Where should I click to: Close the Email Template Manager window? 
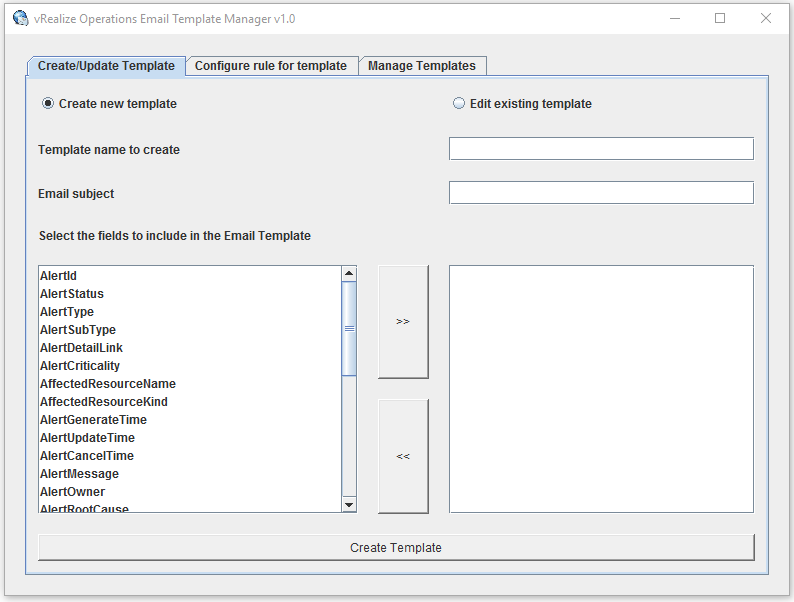coord(766,19)
